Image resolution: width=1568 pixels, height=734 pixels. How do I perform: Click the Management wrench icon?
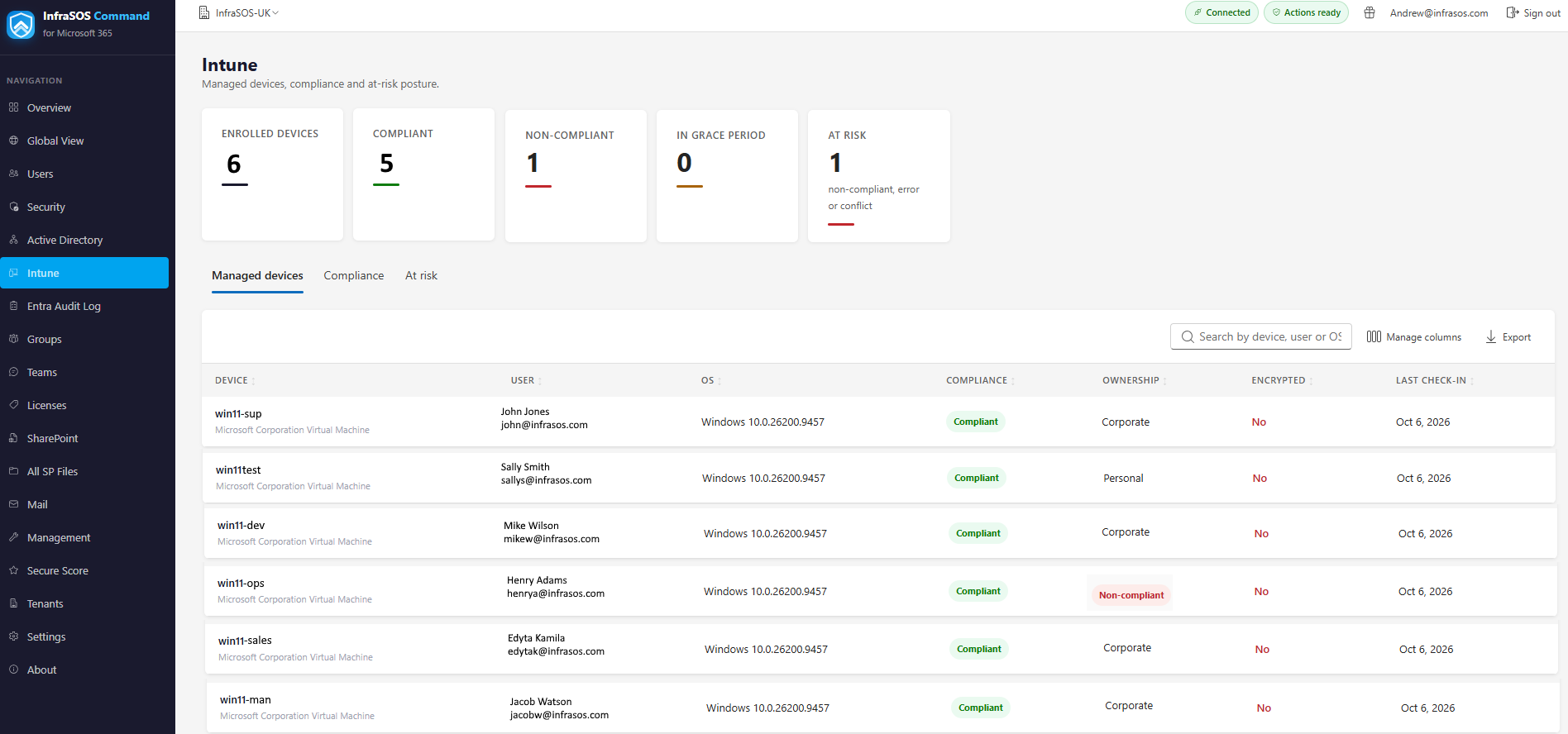coord(14,537)
